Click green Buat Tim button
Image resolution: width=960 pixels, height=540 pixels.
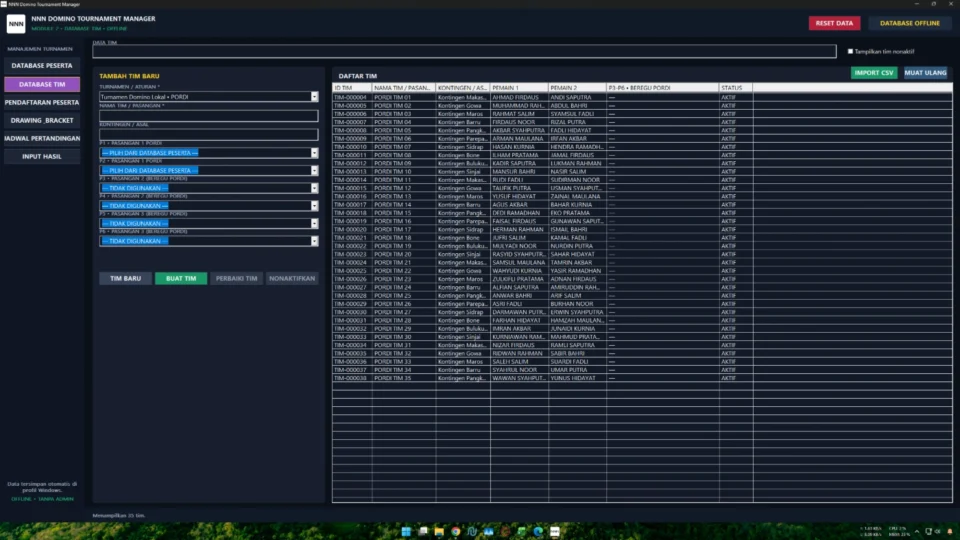coord(181,279)
